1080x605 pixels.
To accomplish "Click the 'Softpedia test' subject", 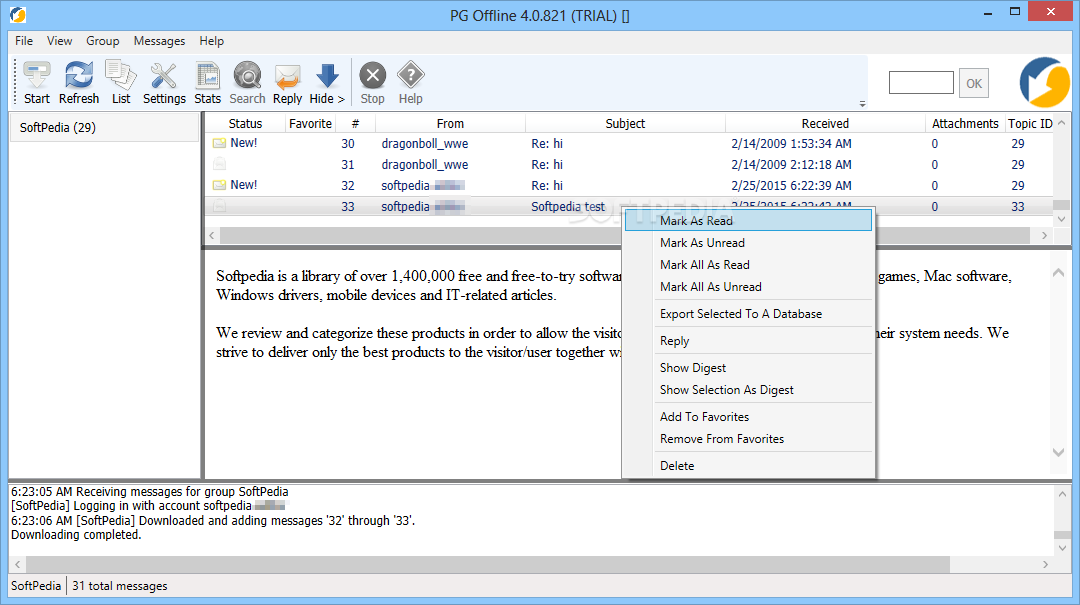I will 568,206.
